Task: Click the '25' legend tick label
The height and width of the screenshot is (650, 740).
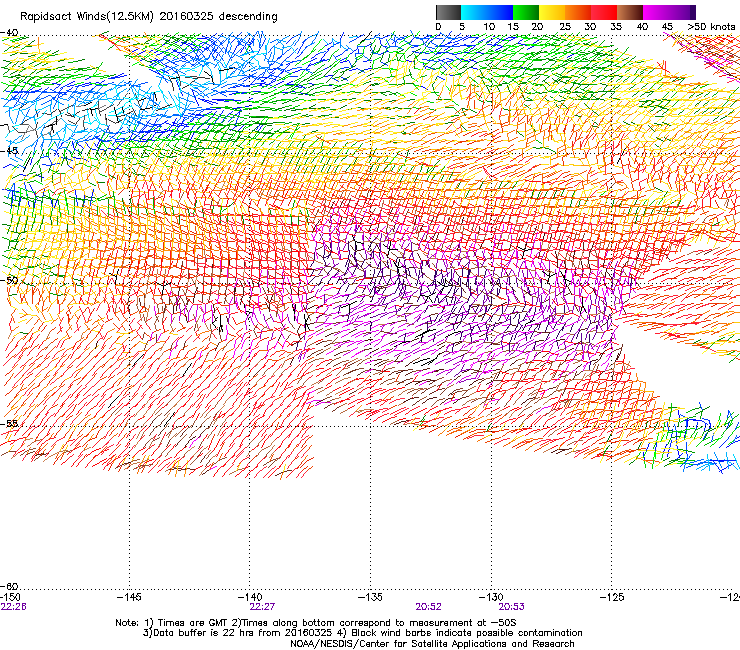Action: click(x=565, y=27)
